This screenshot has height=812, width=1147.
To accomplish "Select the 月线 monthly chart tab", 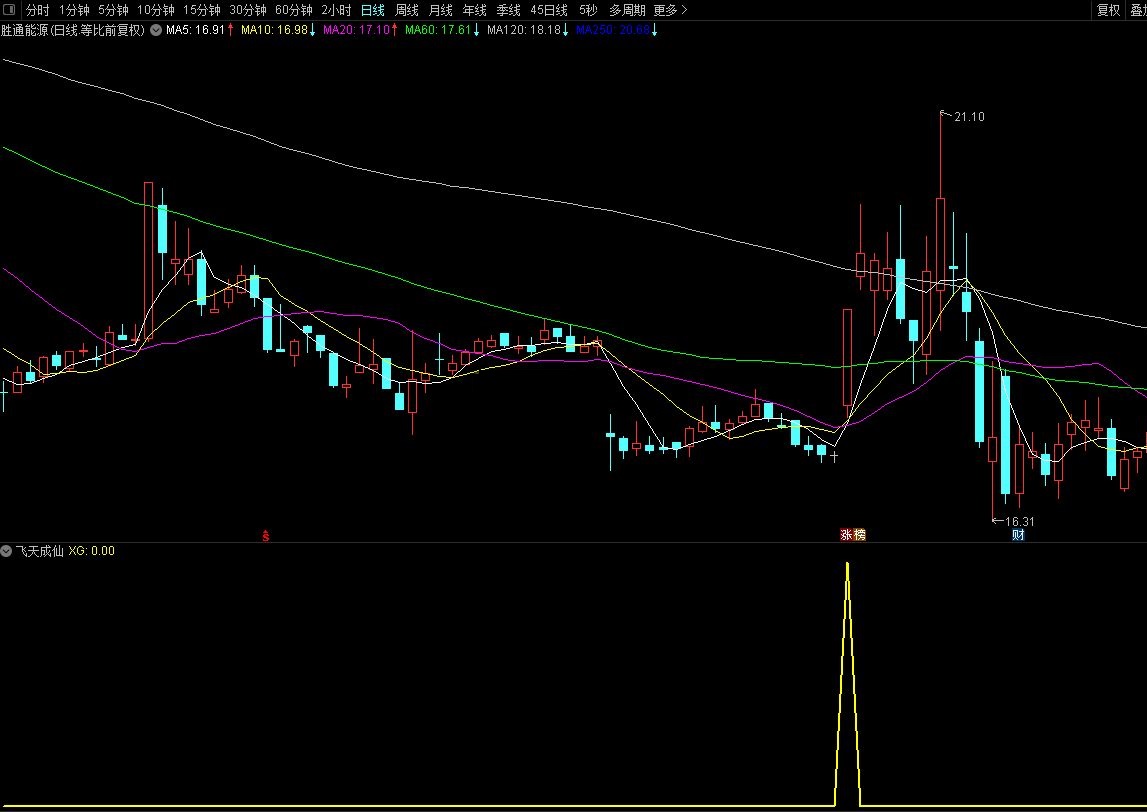I will point(440,10).
